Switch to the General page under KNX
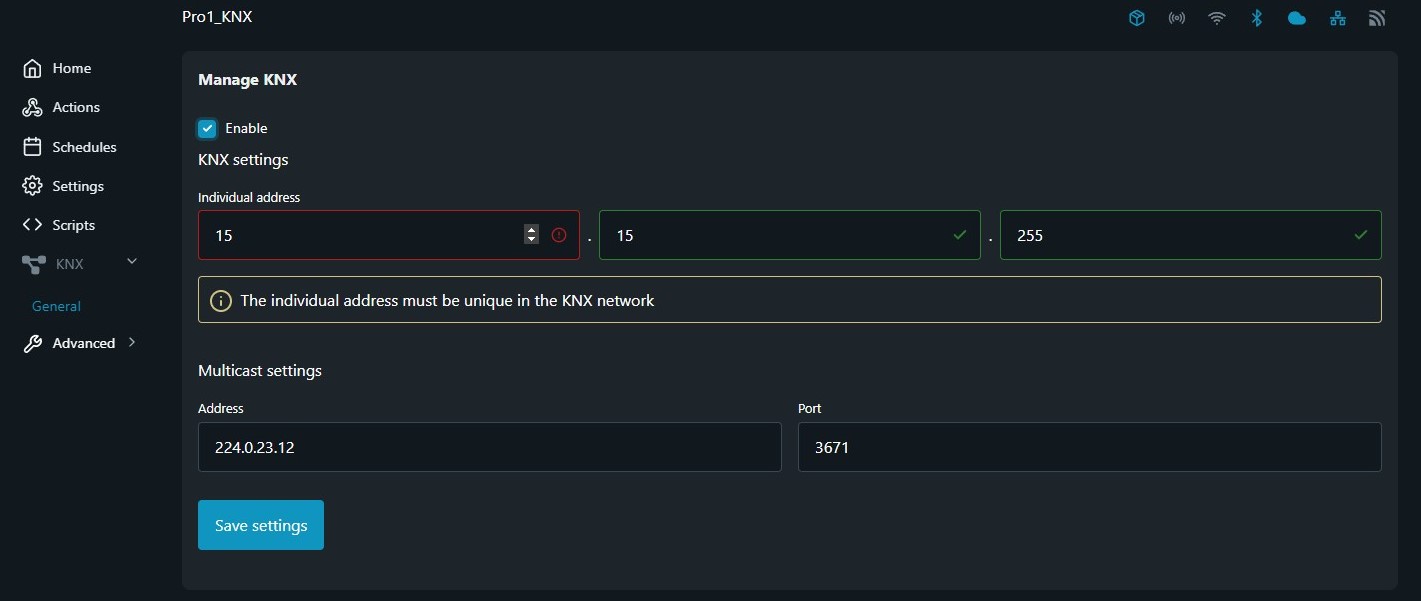Image resolution: width=1421 pixels, height=601 pixels. coord(55,306)
